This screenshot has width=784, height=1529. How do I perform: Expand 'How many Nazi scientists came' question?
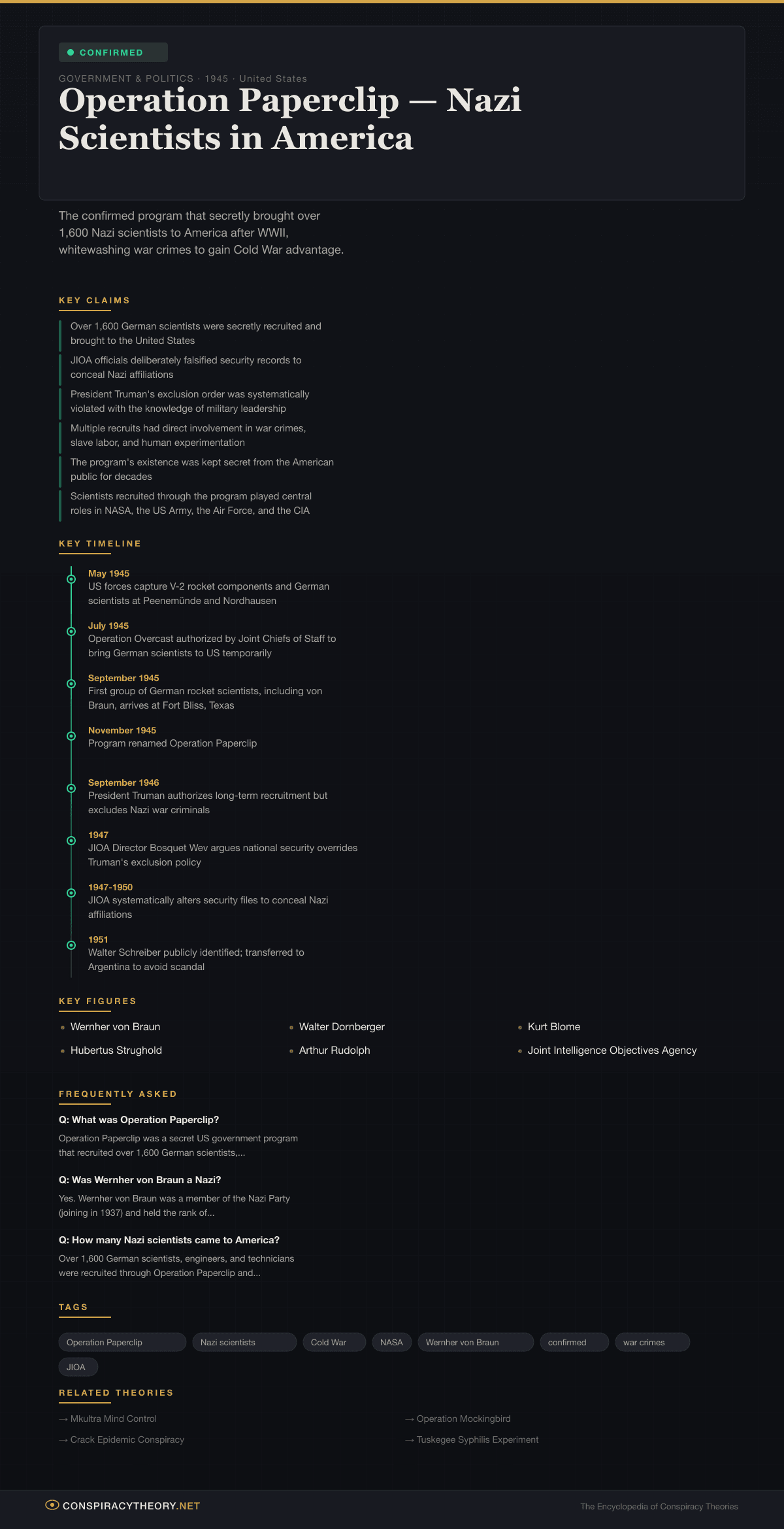(169, 1240)
